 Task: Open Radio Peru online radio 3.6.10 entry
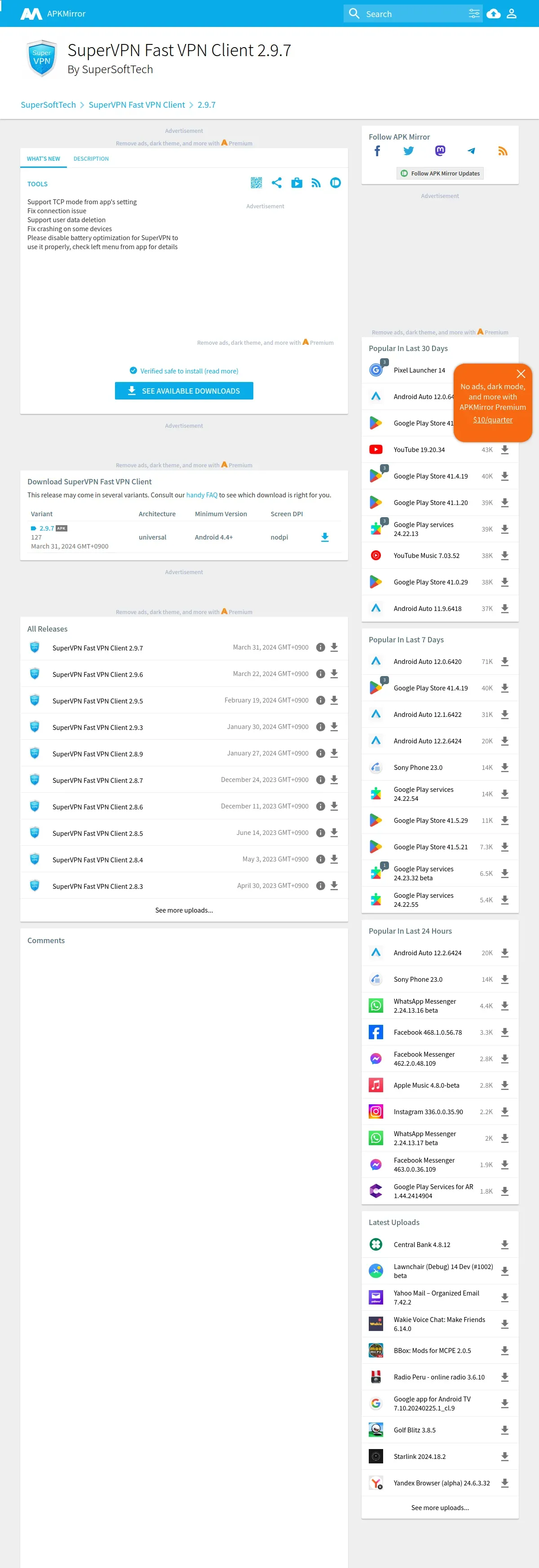click(x=439, y=1377)
